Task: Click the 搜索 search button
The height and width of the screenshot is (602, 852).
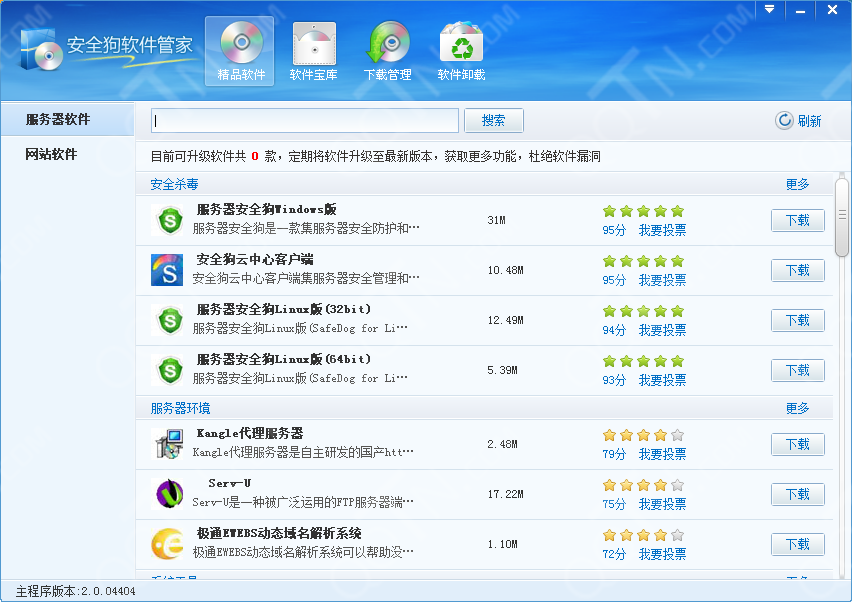Action: pyautogui.click(x=494, y=120)
